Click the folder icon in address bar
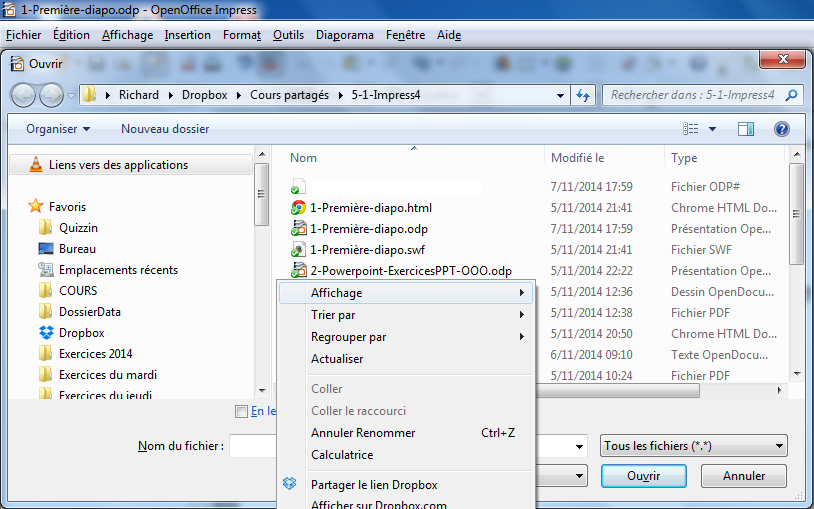The height and width of the screenshot is (509, 814). 90,95
